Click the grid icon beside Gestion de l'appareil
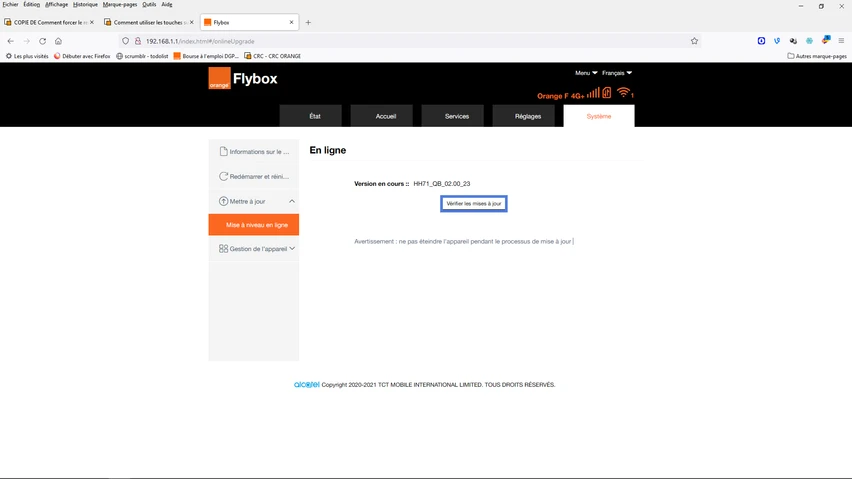The width and height of the screenshot is (852, 479). (223, 249)
